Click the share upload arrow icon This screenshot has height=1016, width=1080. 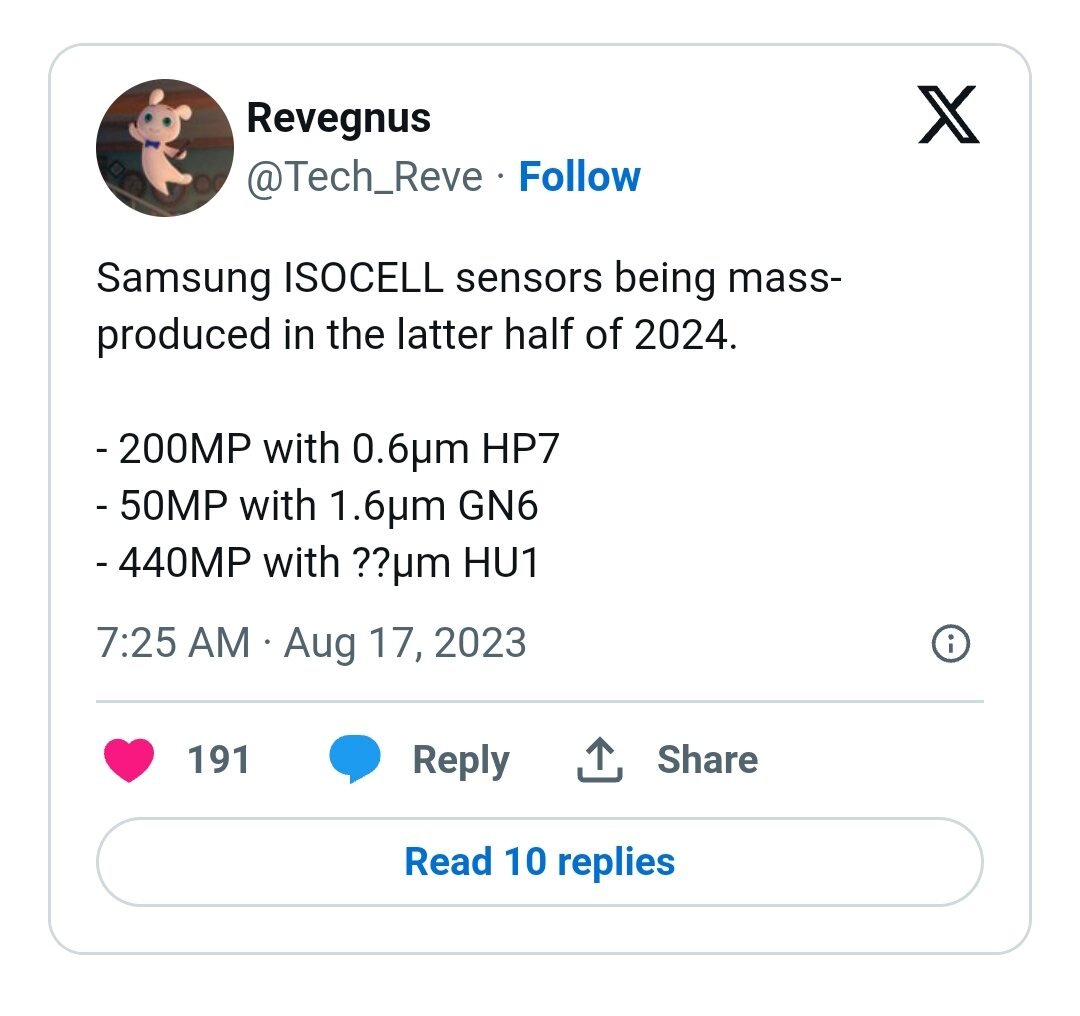pos(600,761)
